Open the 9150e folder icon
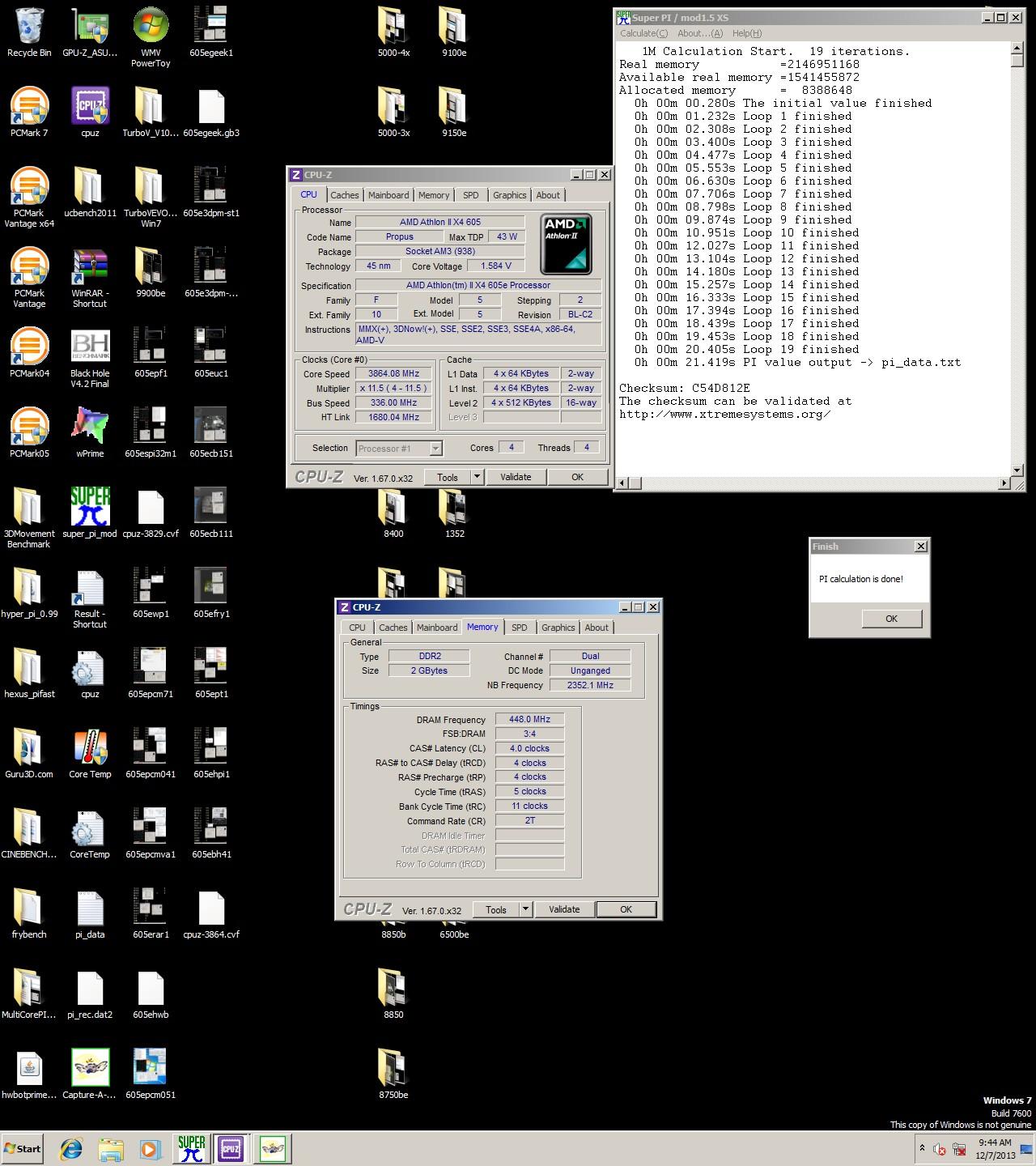This screenshot has width=1036, height=1166. click(454, 113)
